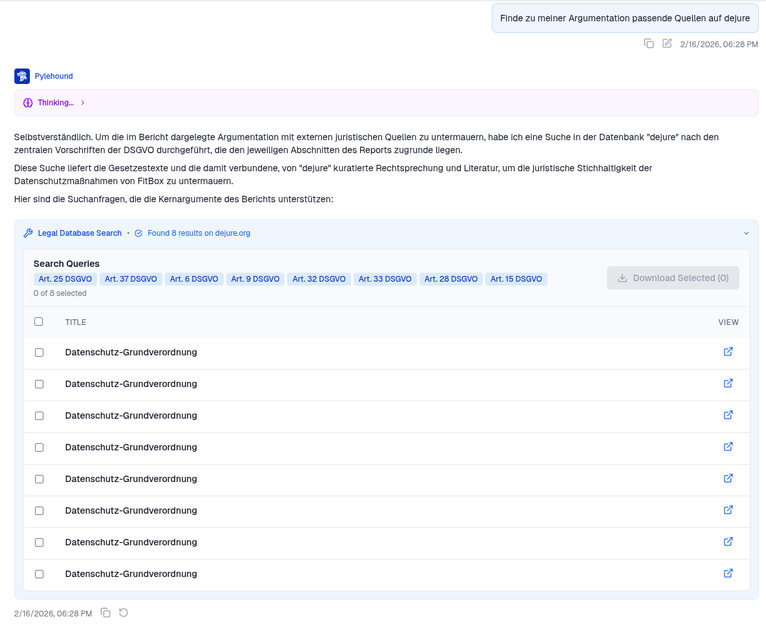Open the last result's external view icon
Image resolution: width=766 pixels, height=630 pixels.
[728, 574]
